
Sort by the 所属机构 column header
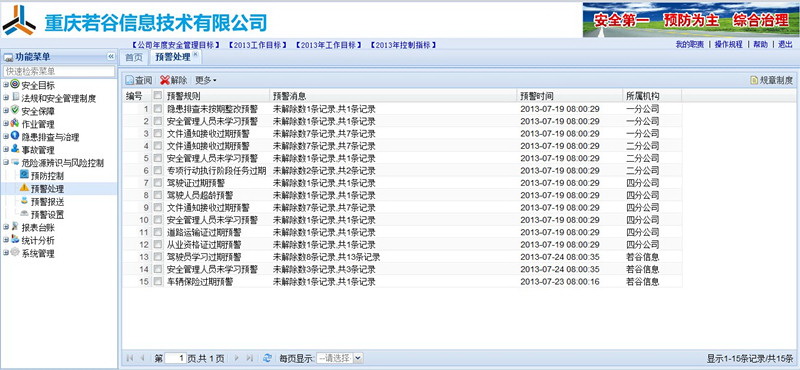pos(652,95)
